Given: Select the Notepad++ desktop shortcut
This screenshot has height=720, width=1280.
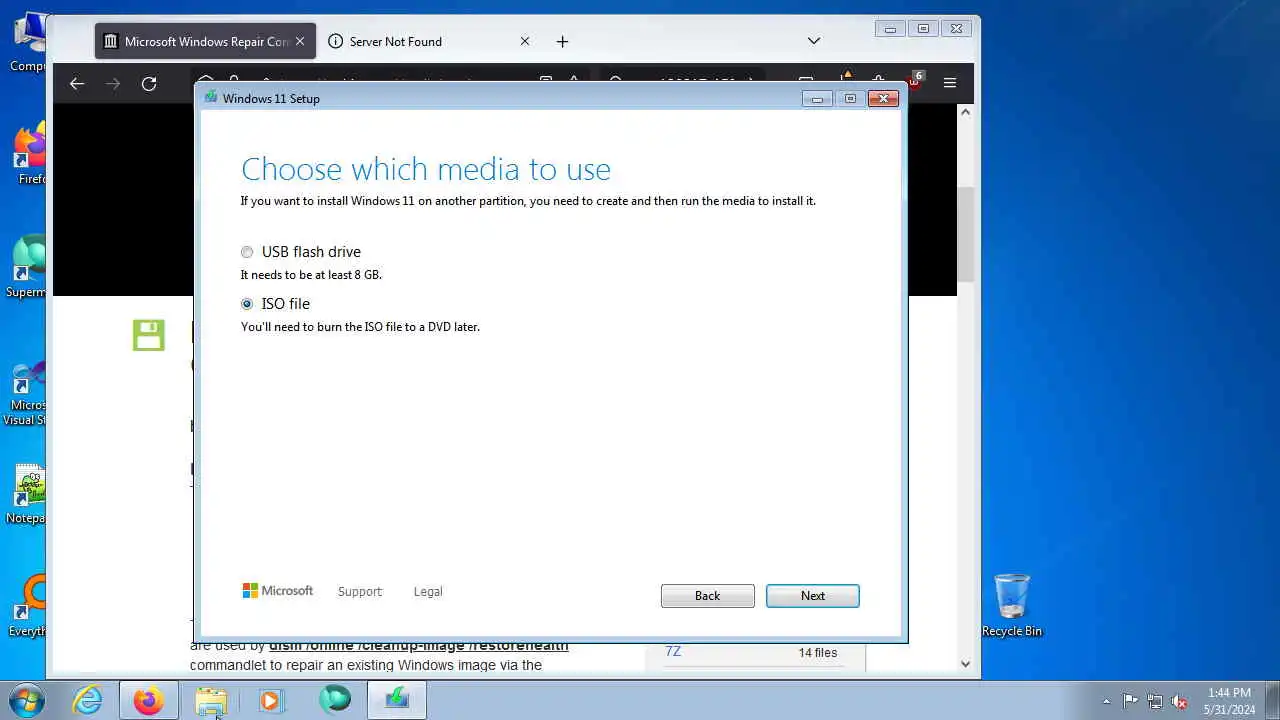Looking at the screenshot, I should 27,495.
